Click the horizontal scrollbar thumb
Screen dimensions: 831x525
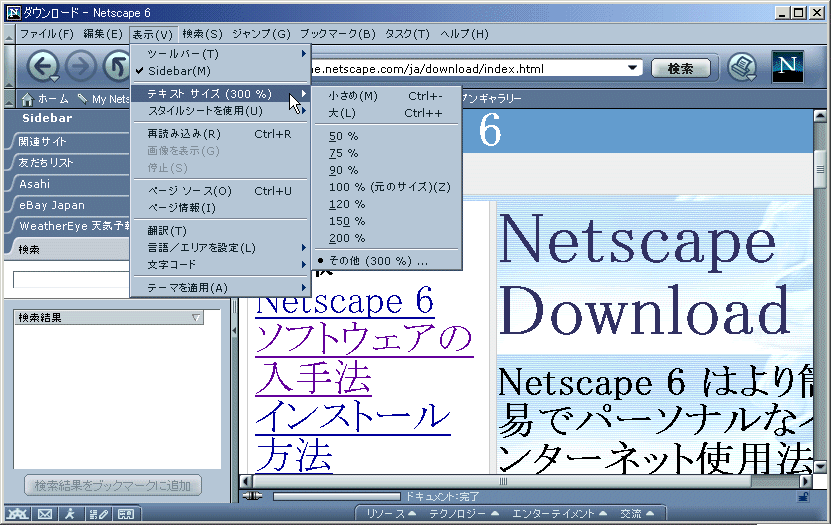pyautogui.click(x=502, y=482)
